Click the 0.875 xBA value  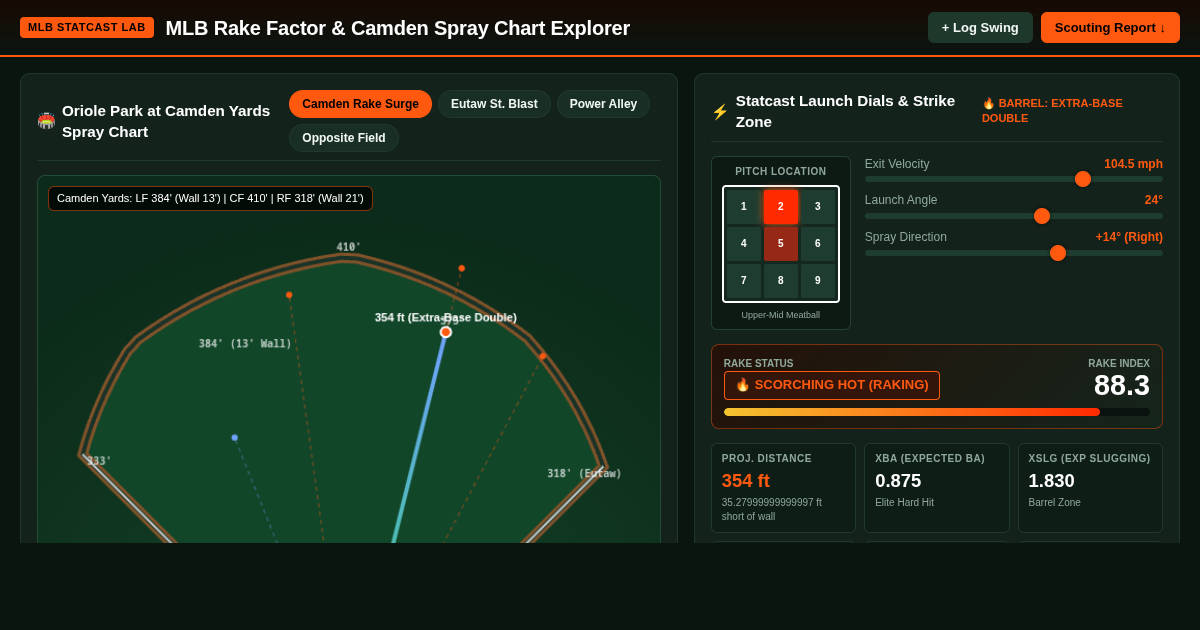(x=898, y=481)
